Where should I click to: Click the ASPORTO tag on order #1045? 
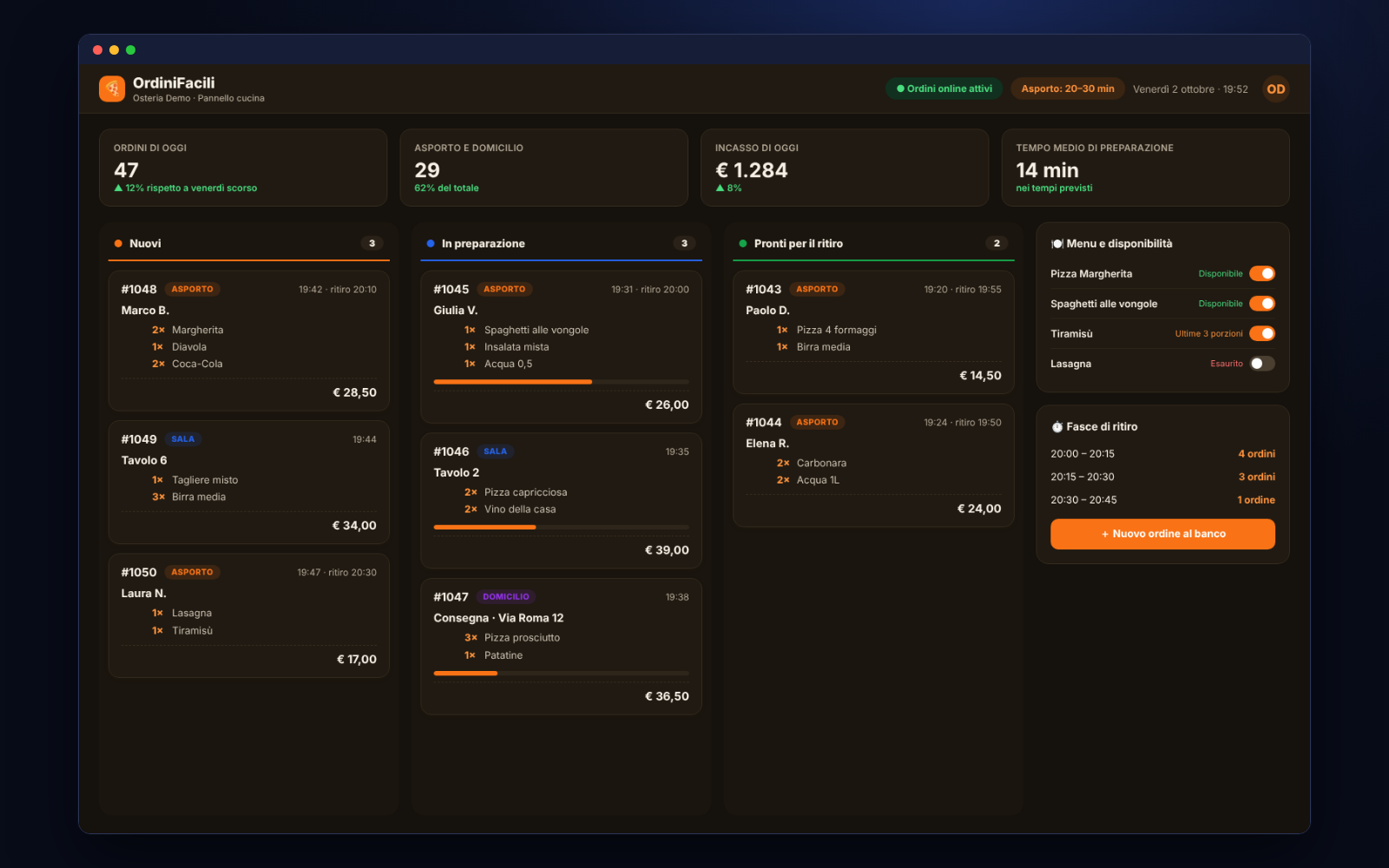pyautogui.click(x=504, y=289)
